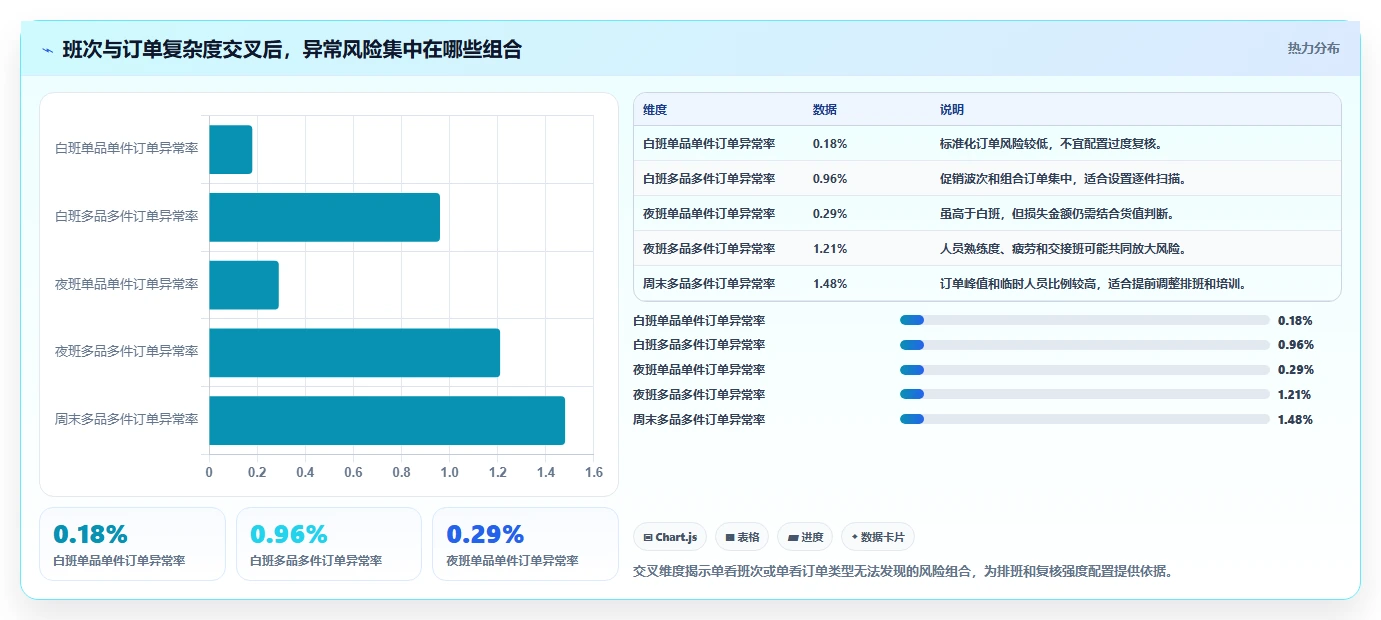This screenshot has width=1381, height=620.
Task: Click the progress bar showing 1.21%
Action: pyautogui.click(x=1085, y=395)
